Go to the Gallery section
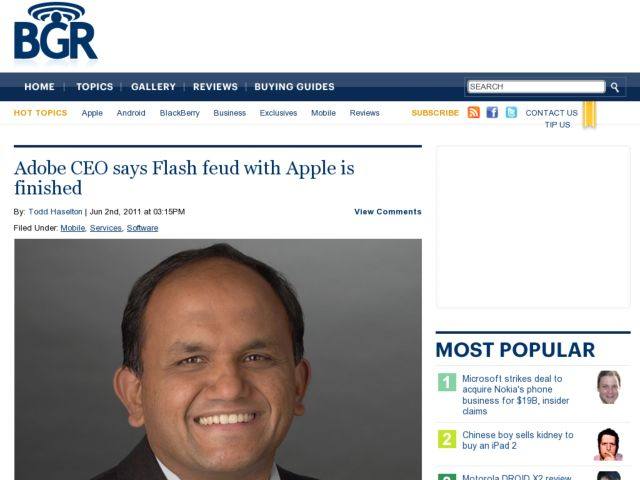 pos(153,87)
